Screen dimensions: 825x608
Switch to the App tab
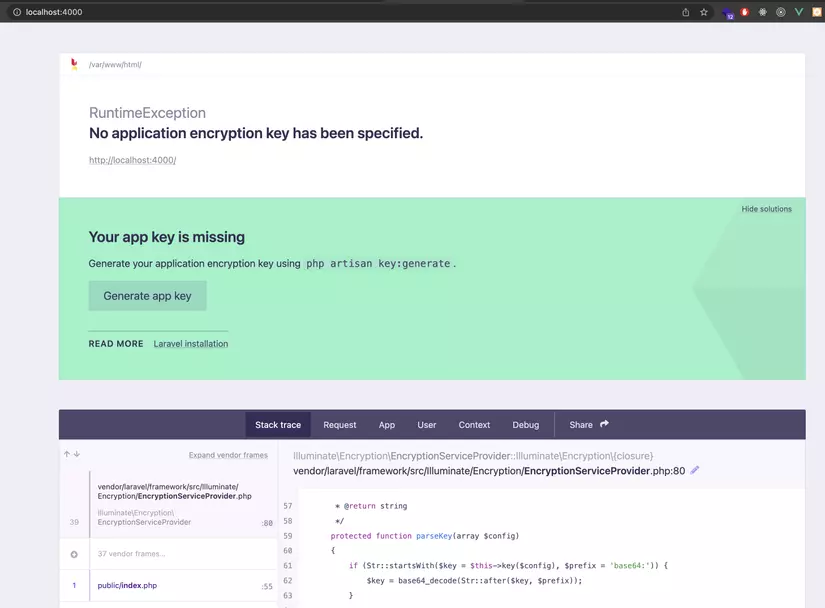(387, 424)
